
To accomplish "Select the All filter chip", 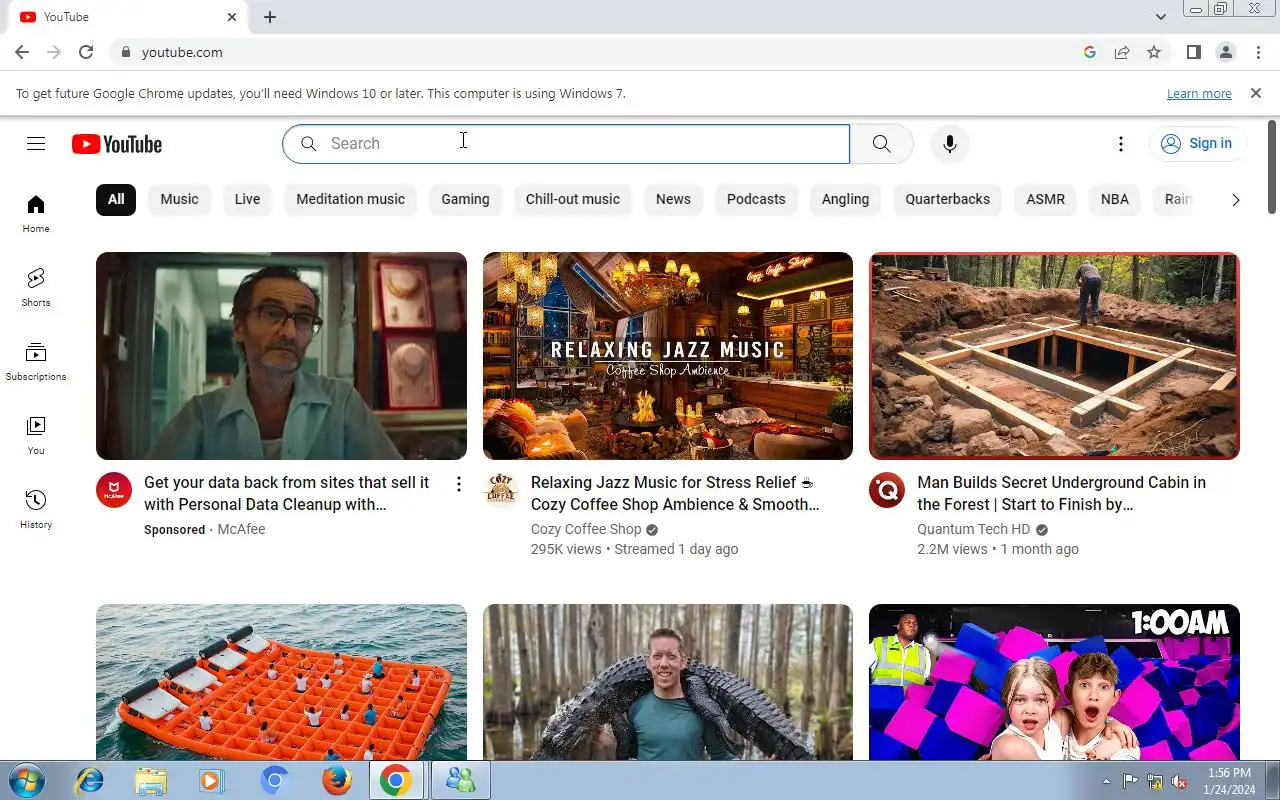I will point(116,199).
